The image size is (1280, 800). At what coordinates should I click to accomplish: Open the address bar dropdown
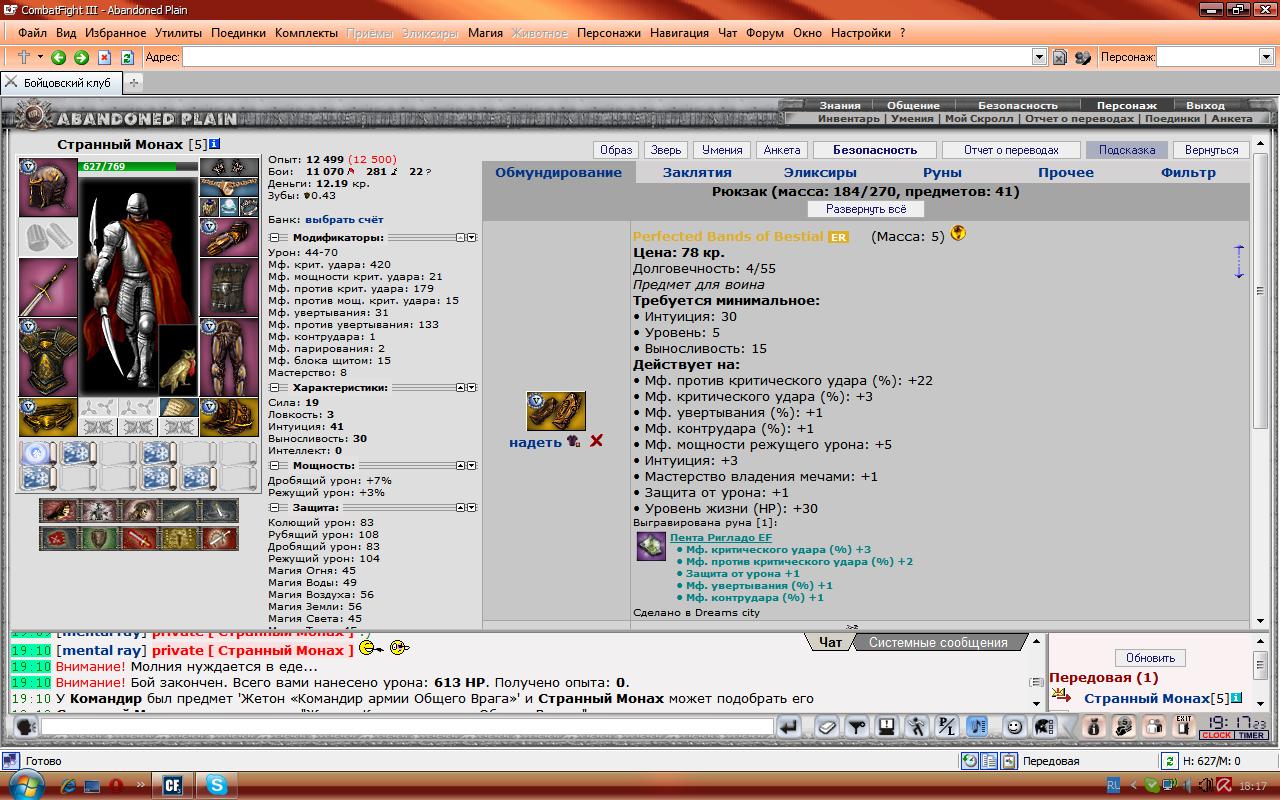1039,58
